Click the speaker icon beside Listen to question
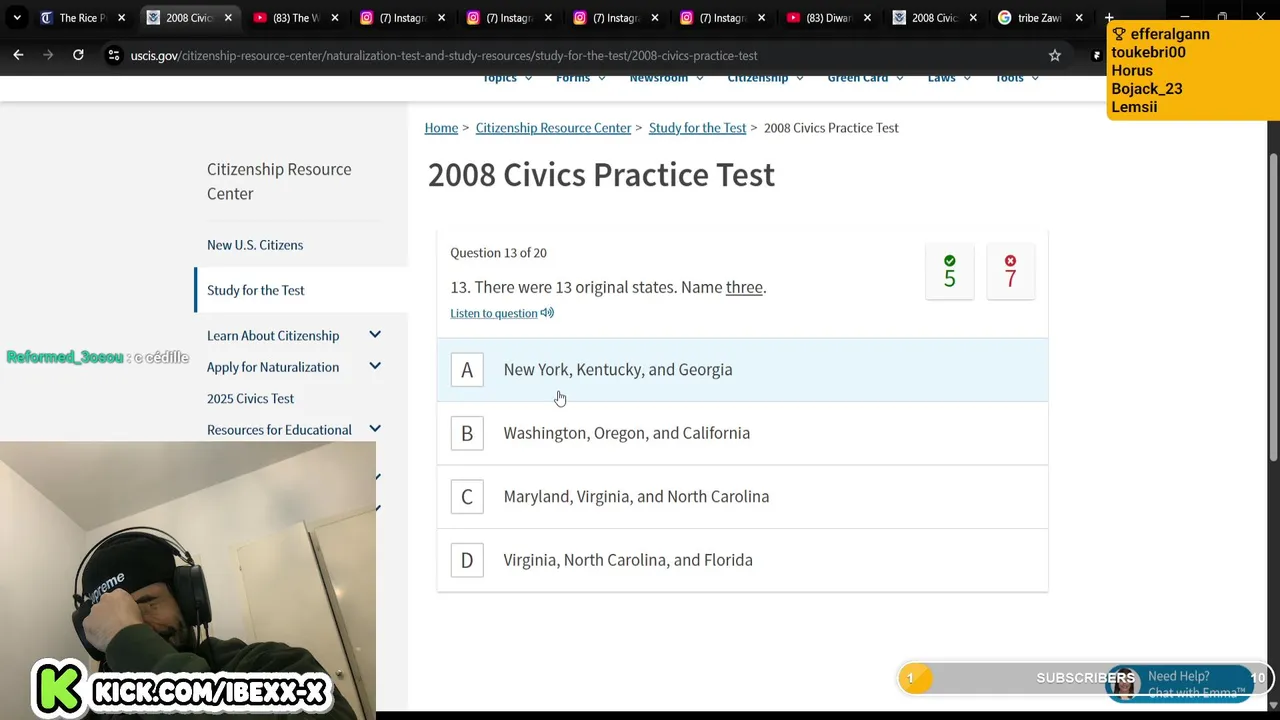 click(547, 313)
